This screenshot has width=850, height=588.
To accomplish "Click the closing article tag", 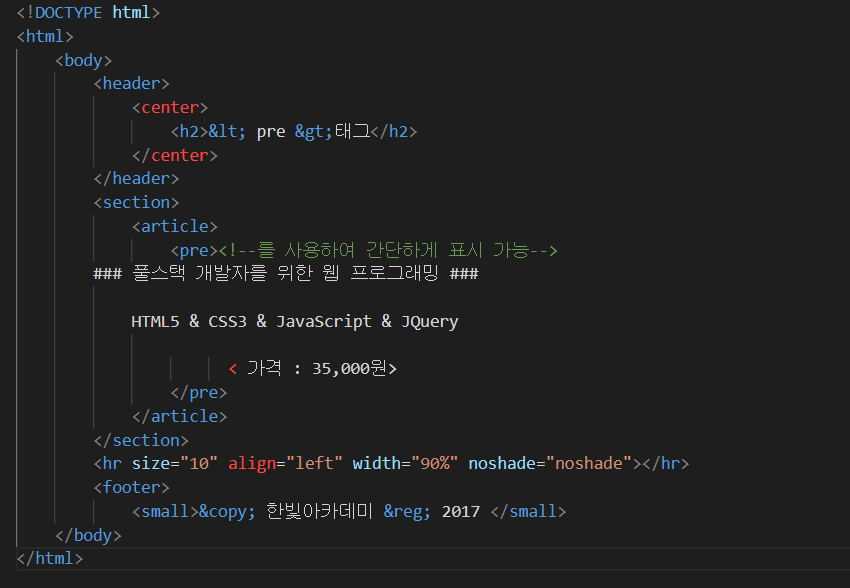I will [179, 417].
